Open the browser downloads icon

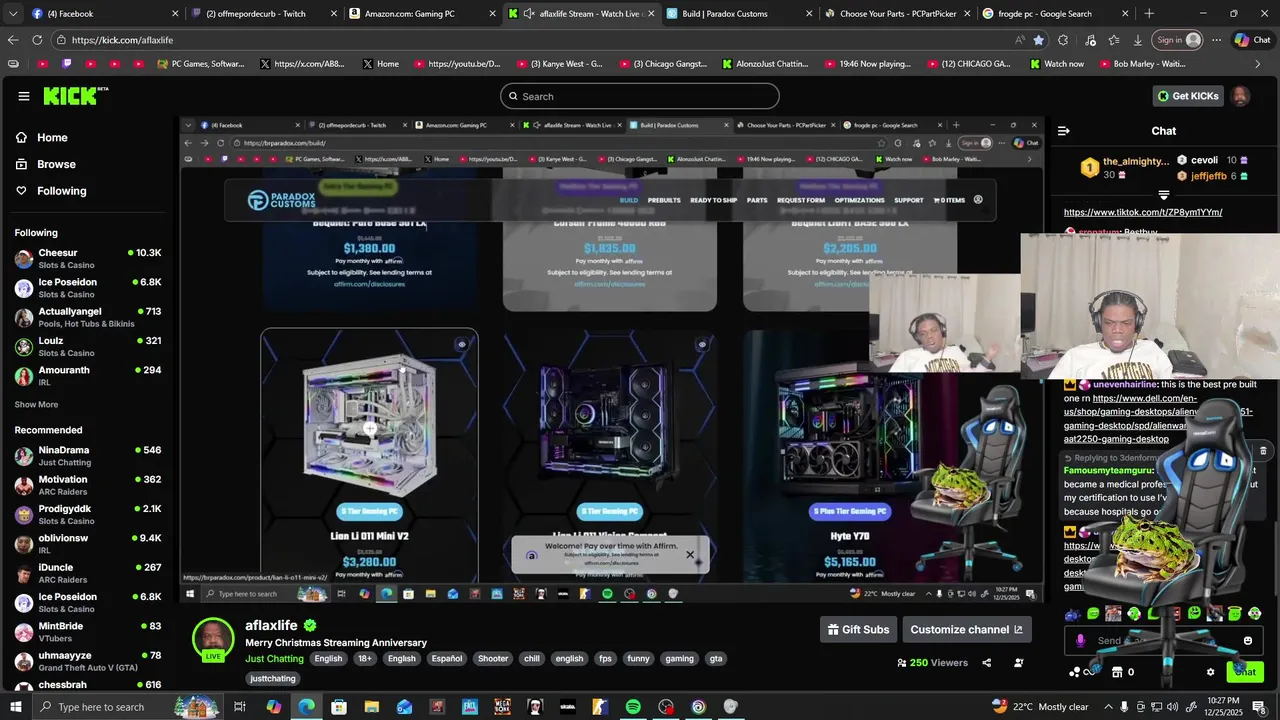click(1138, 40)
